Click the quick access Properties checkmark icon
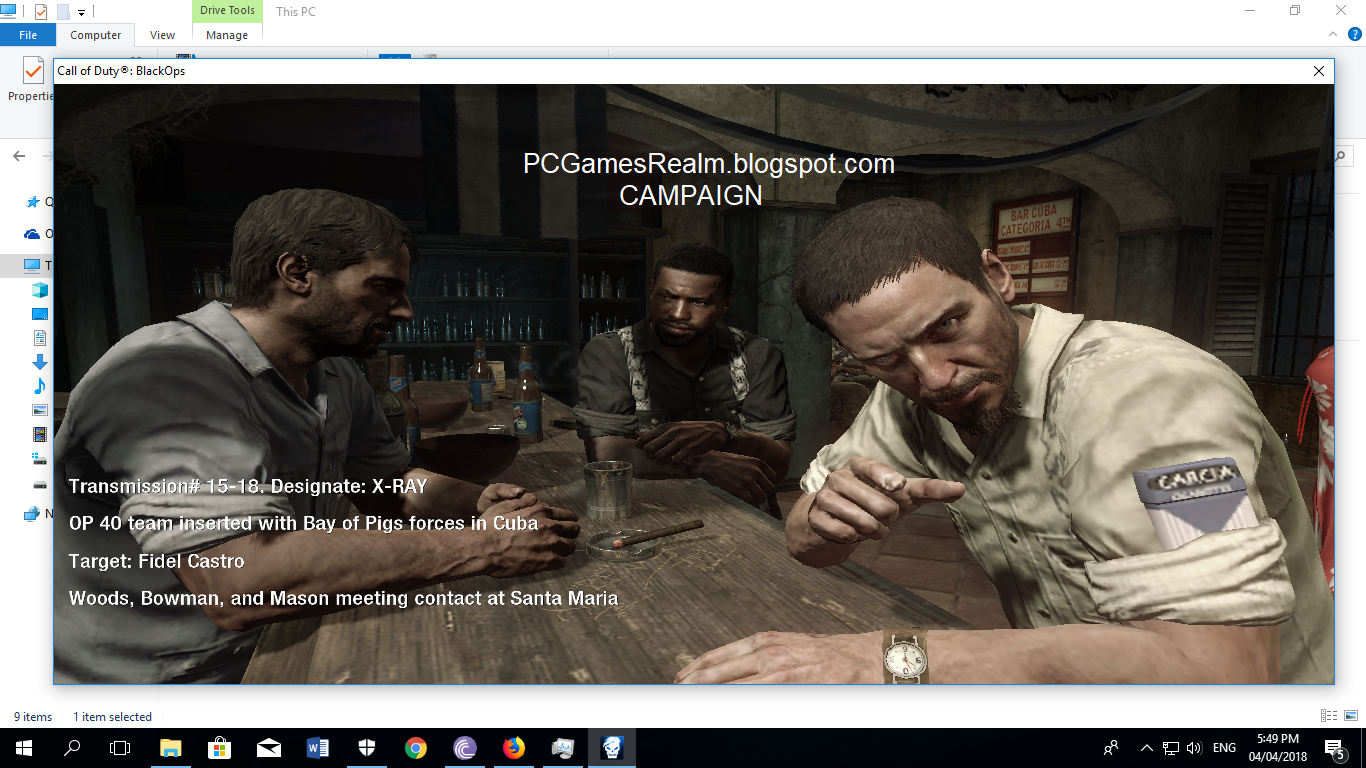This screenshot has height=768, width=1366. click(x=41, y=12)
